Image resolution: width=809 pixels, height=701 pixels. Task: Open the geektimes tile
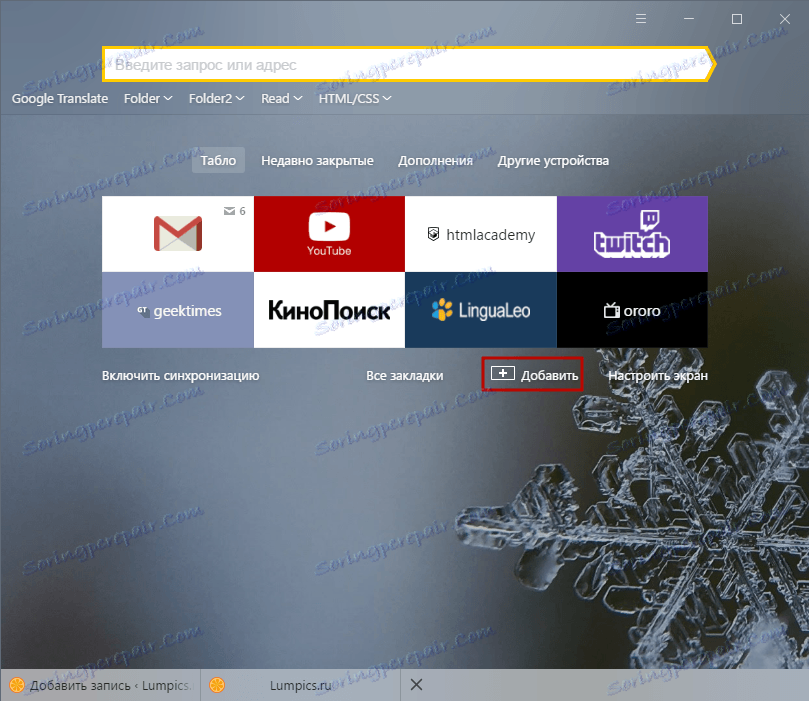[178, 310]
